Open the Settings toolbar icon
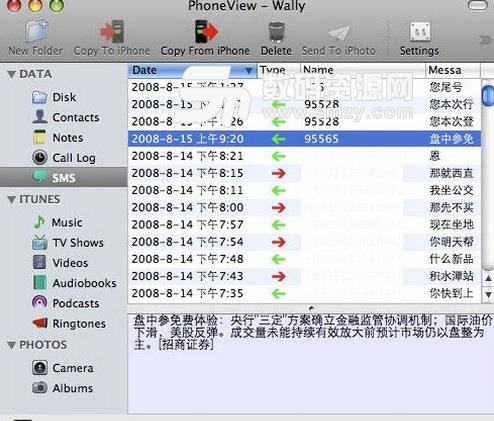This screenshot has width=494, height=421. tap(420, 32)
